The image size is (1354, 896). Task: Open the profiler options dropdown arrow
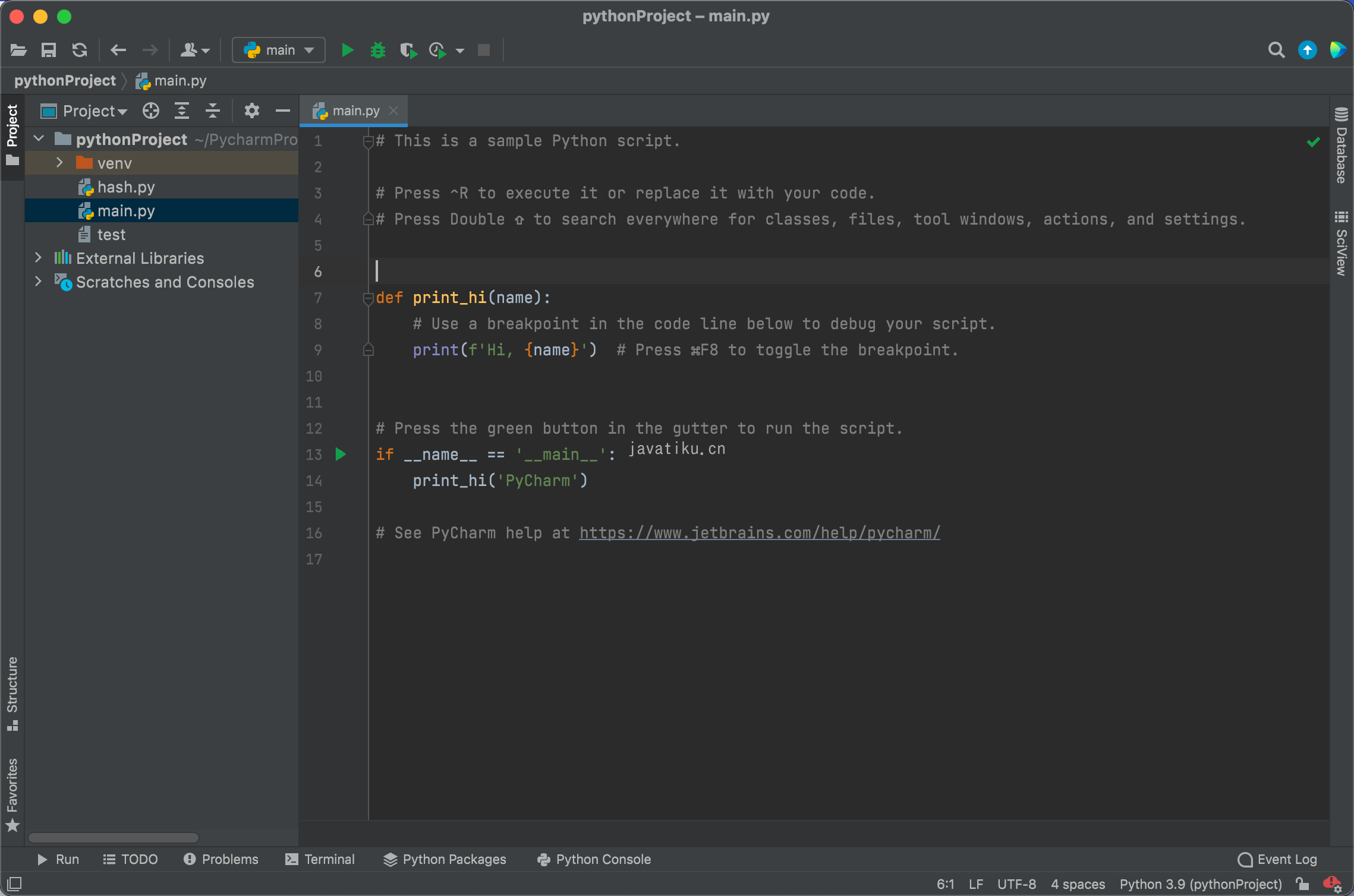[460, 51]
